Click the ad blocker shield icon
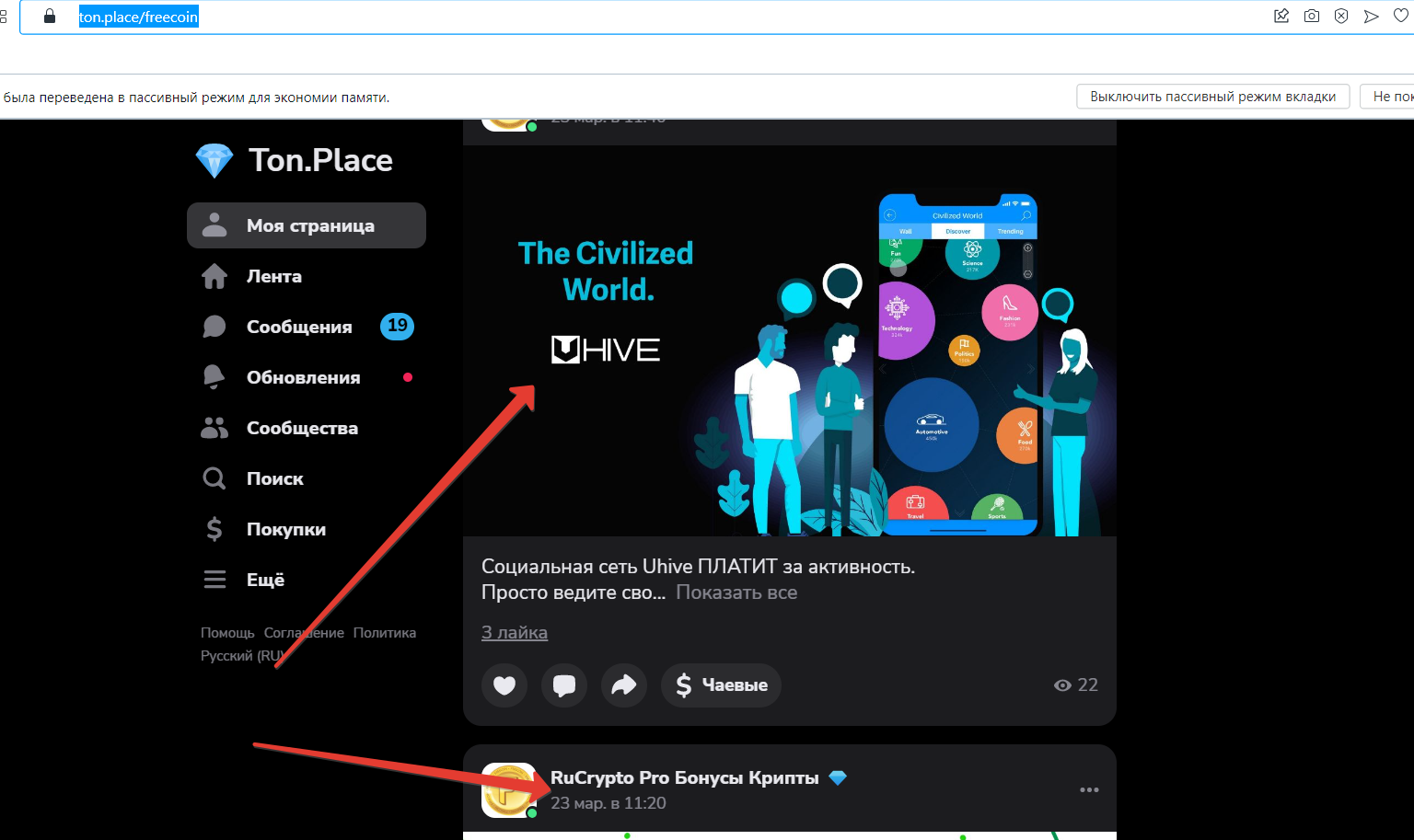Image resolution: width=1414 pixels, height=840 pixels. (x=1341, y=16)
